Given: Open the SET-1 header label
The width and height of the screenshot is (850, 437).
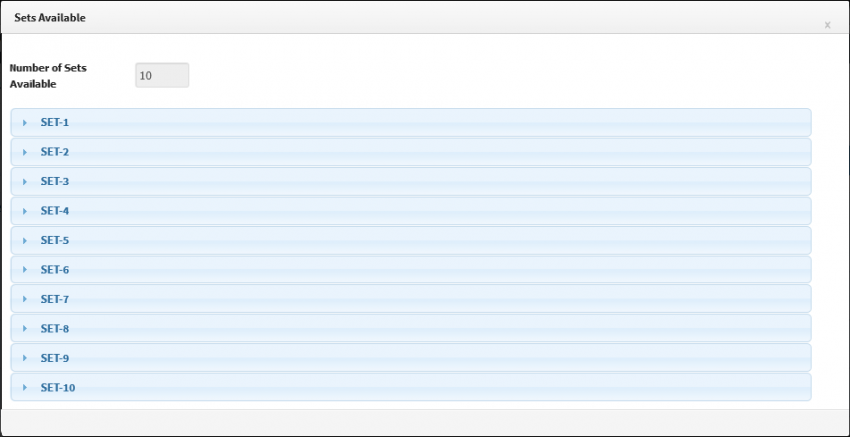Looking at the screenshot, I should pyautogui.click(x=55, y=123).
